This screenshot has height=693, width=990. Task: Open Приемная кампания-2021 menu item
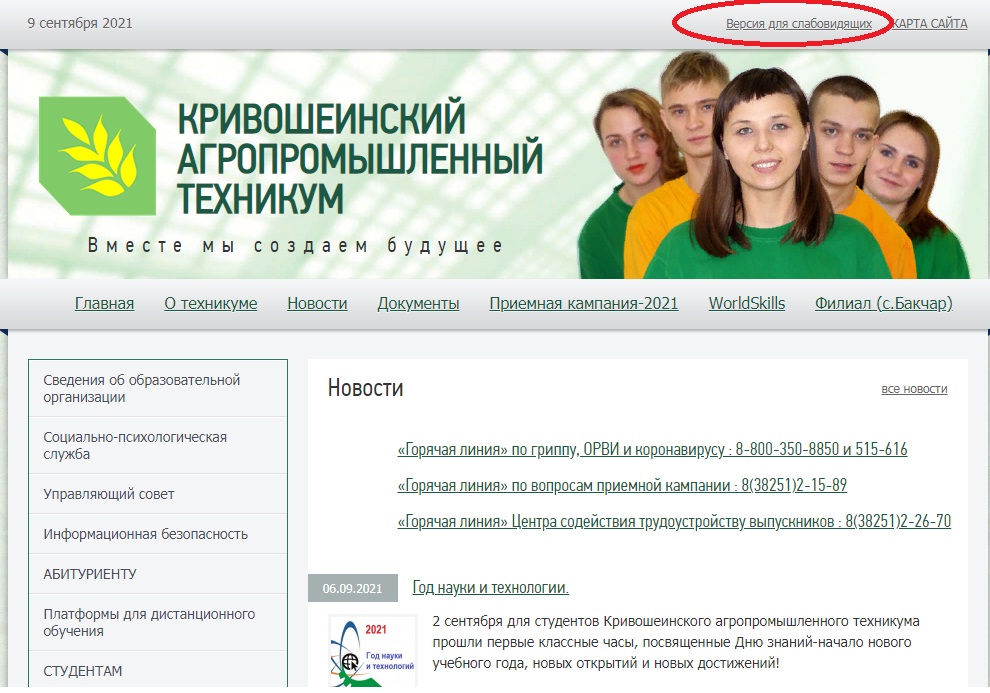(583, 304)
